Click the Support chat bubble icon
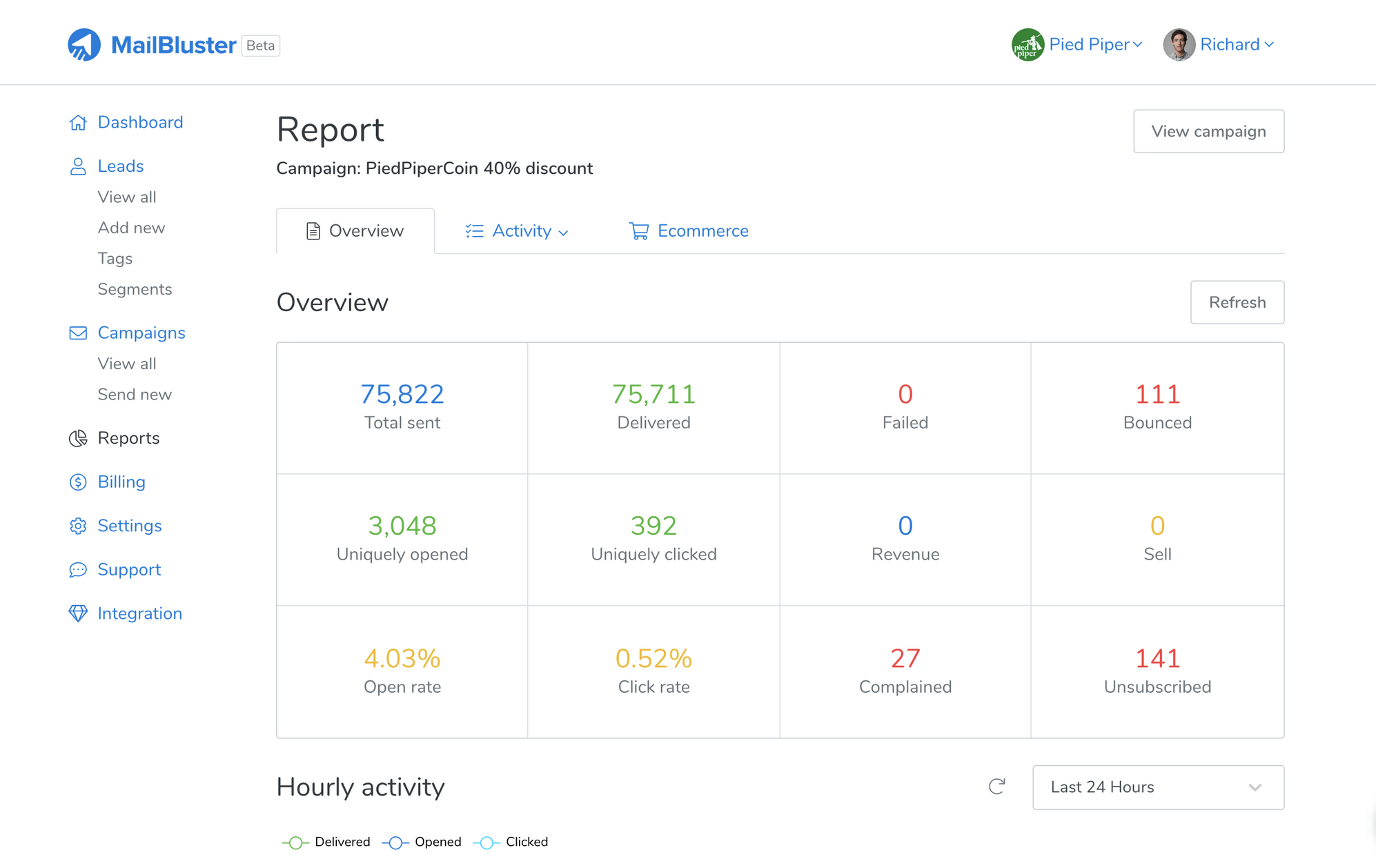Image resolution: width=1376 pixels, height=868 pixels. (x=78, y=570)
